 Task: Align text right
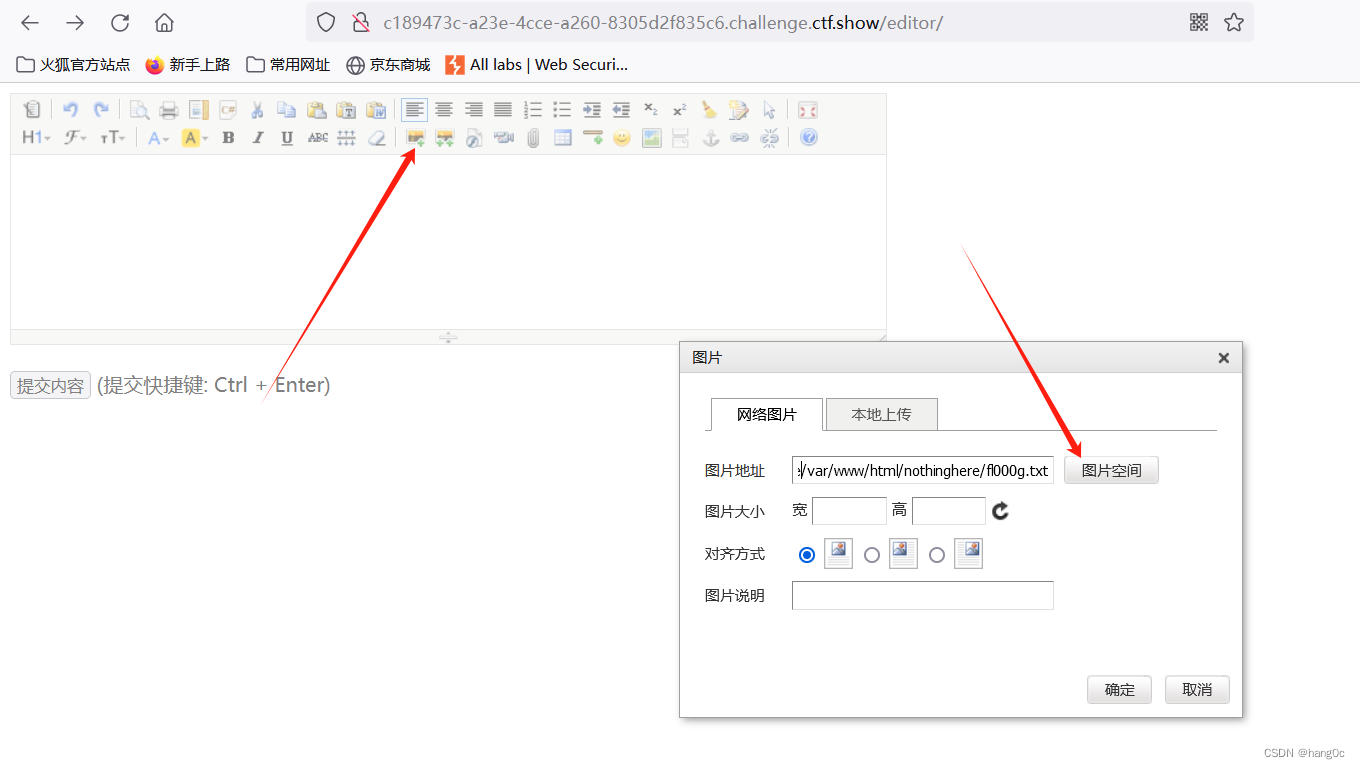click(473, 110)
